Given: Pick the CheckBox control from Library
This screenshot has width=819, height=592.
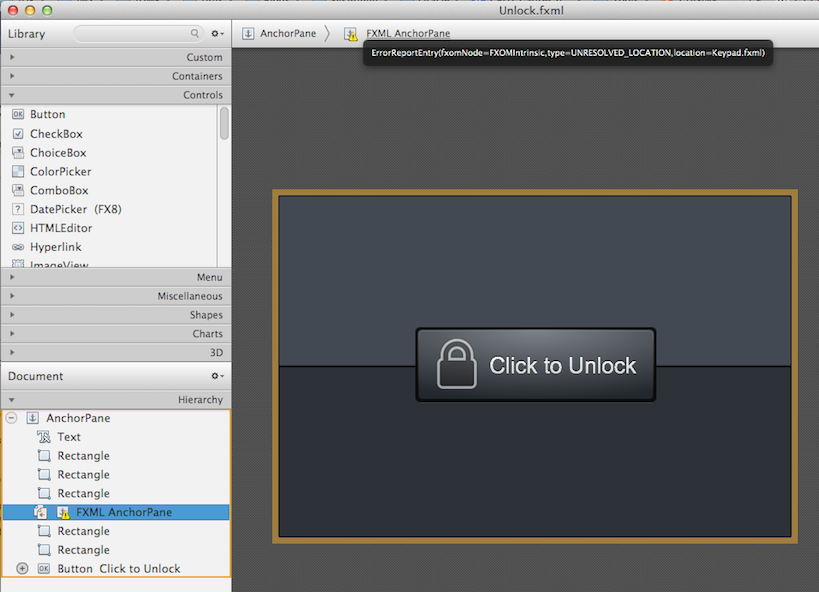Looking at the screenshot, I should (56, 134).
